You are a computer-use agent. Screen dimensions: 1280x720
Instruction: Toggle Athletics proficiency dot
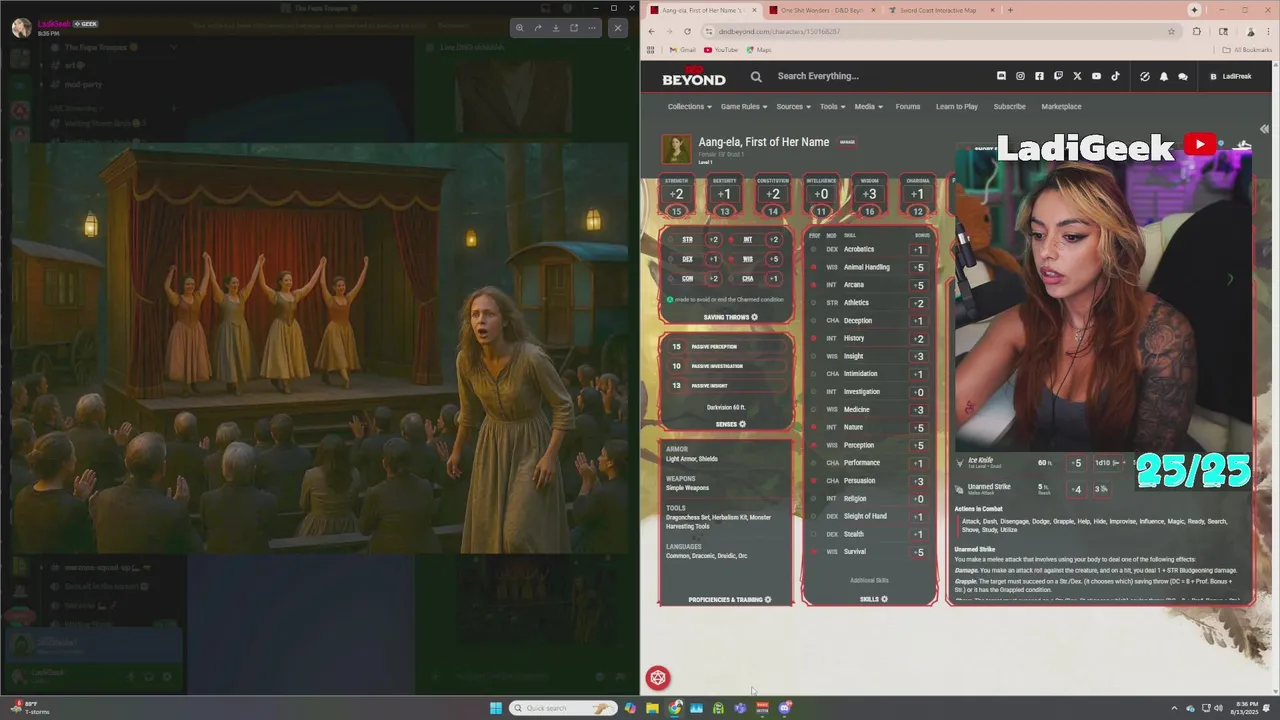click(x=813, y=303)
